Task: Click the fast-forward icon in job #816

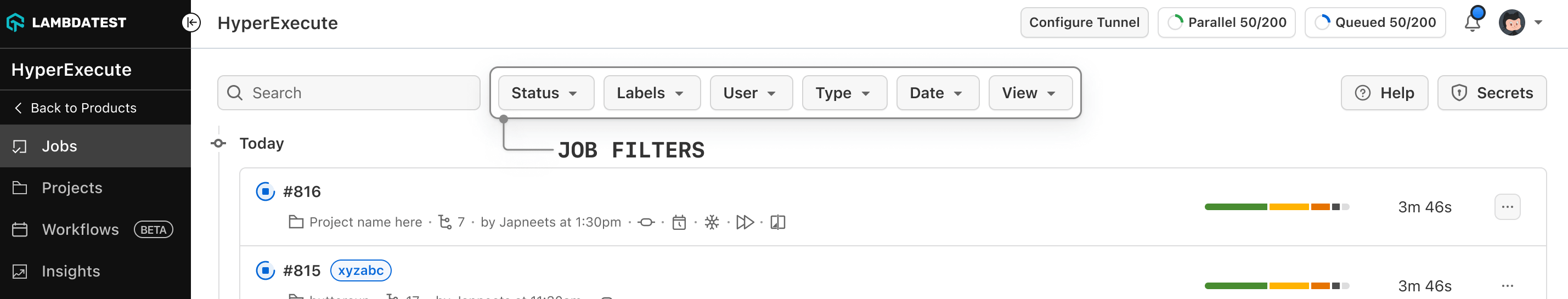Action: pyautogui.click(x=744, y=223)
